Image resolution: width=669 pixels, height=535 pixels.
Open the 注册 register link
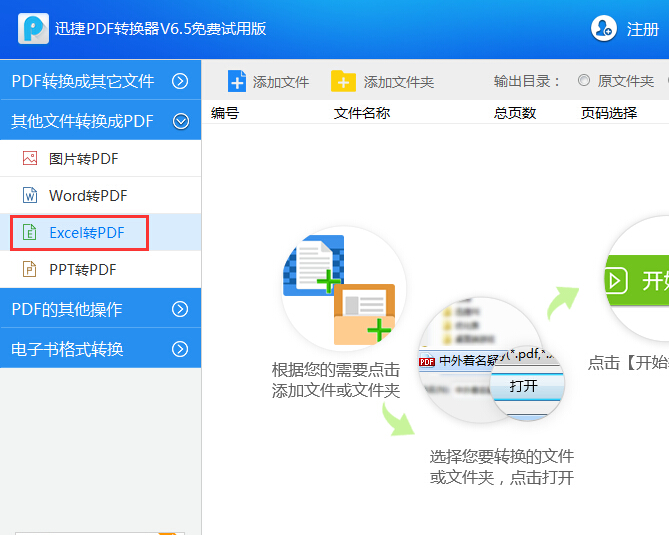(643, 29)
